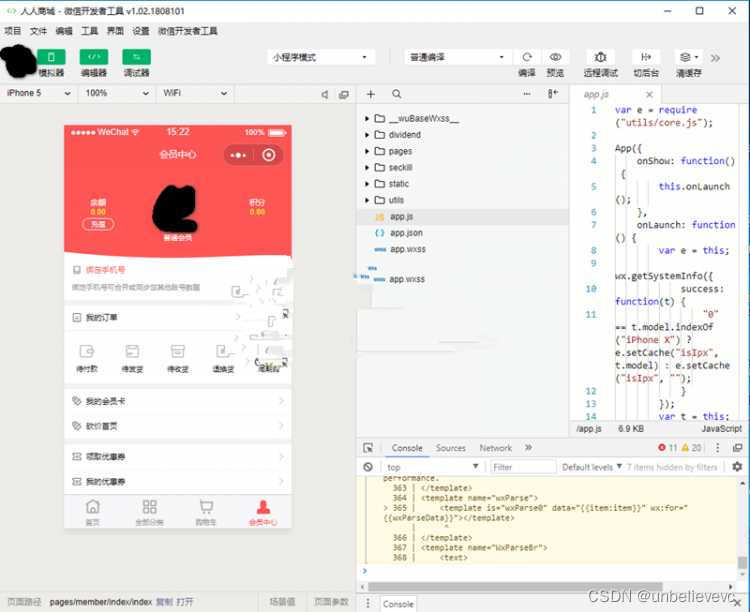This screenshot has width=750, height=612.
Task: Add a new file with plus icon
Action: (371, 94)
